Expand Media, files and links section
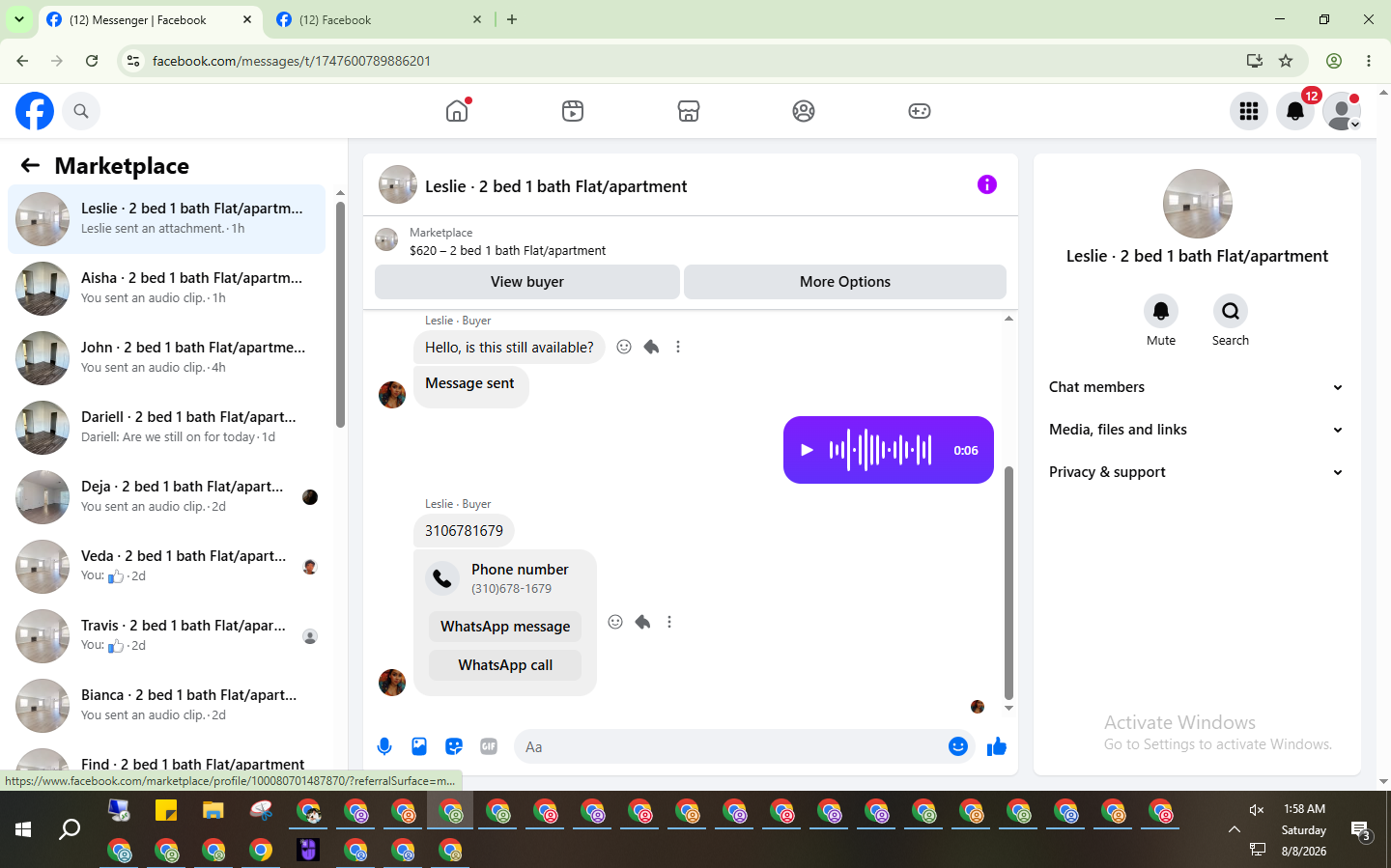Screen dimensions: 1391x868 1197,430
